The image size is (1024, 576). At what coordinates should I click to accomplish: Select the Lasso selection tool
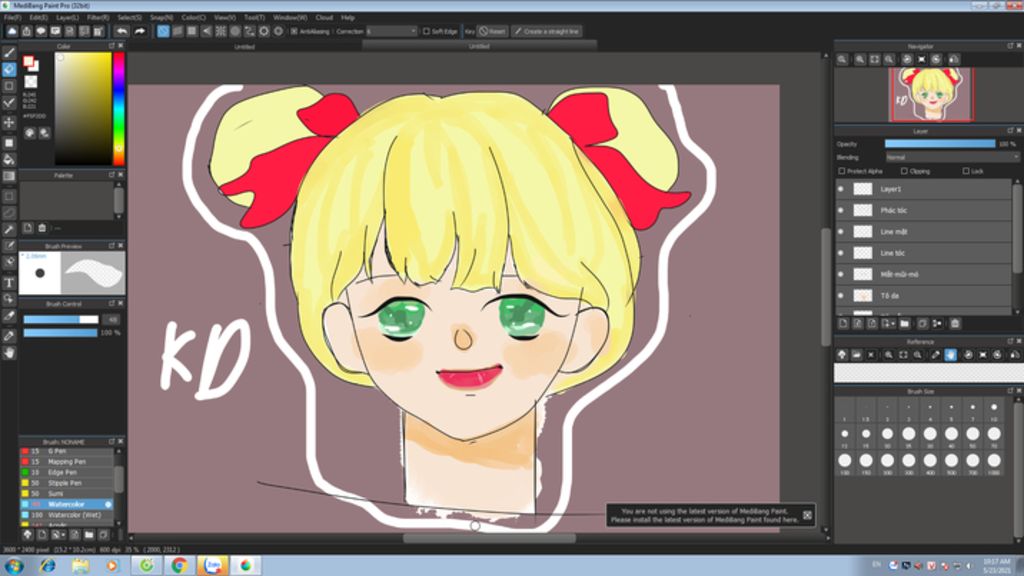[9, 213]
